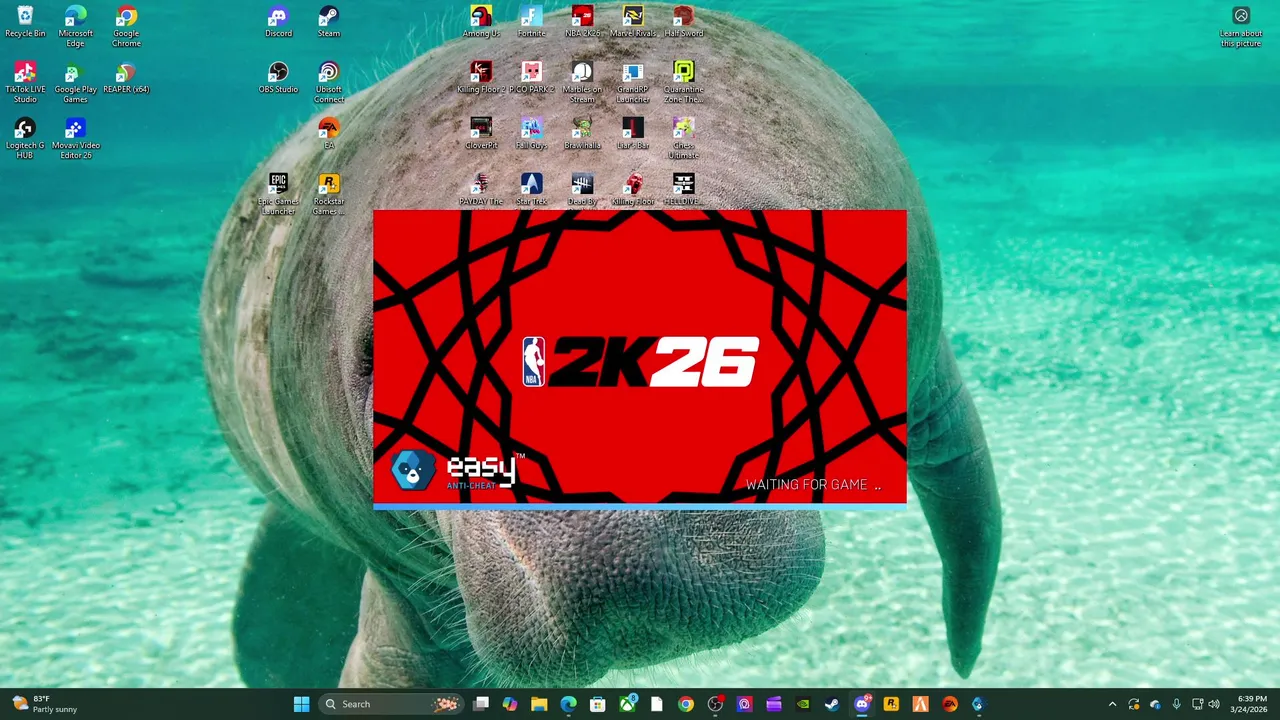Click the taskbar Search box
Image resolution: width=1280 pixels, height=720 pixels.
point(391,704)
